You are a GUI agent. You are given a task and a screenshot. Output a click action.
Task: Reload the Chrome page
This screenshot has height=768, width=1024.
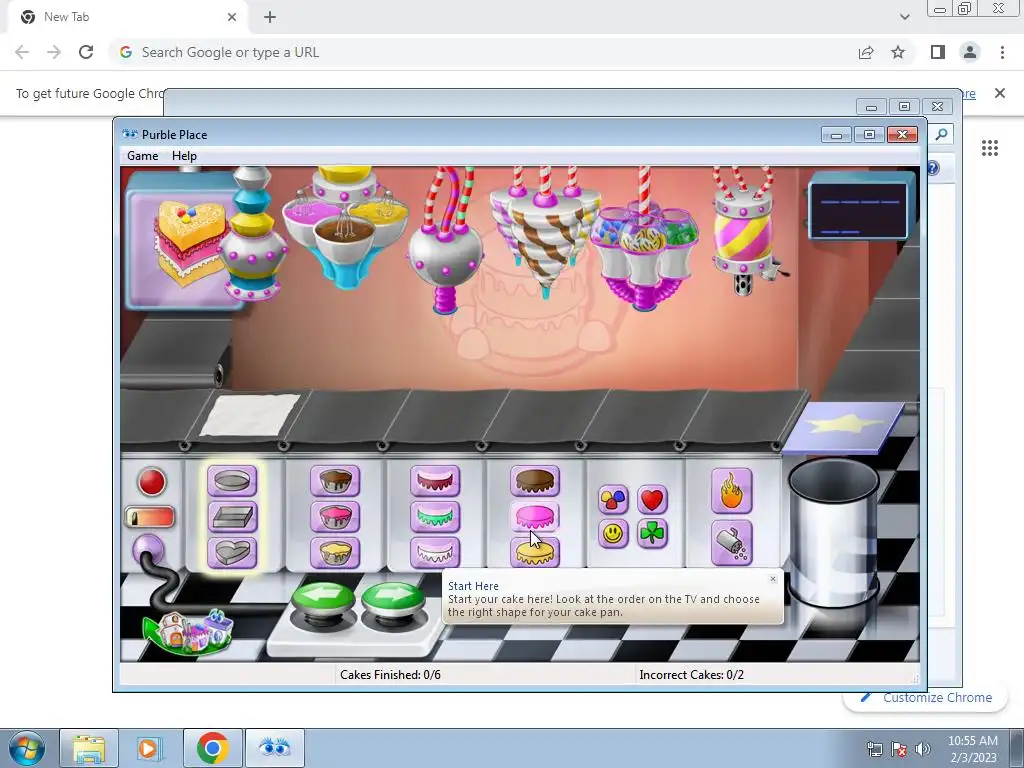pyautogui.click(x=86, y=52)
